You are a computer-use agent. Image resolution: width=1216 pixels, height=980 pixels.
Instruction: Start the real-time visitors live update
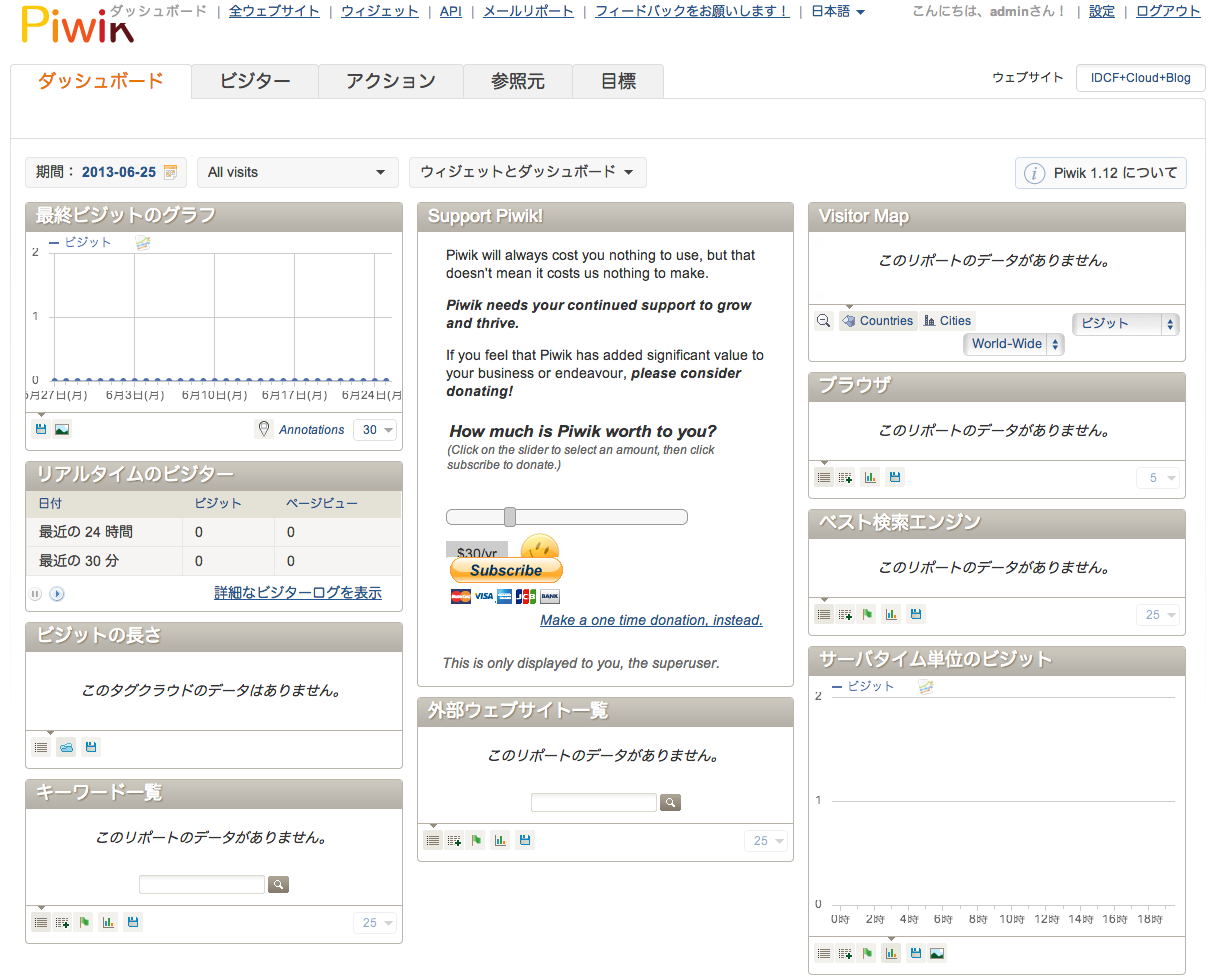[x=57, y=594]
